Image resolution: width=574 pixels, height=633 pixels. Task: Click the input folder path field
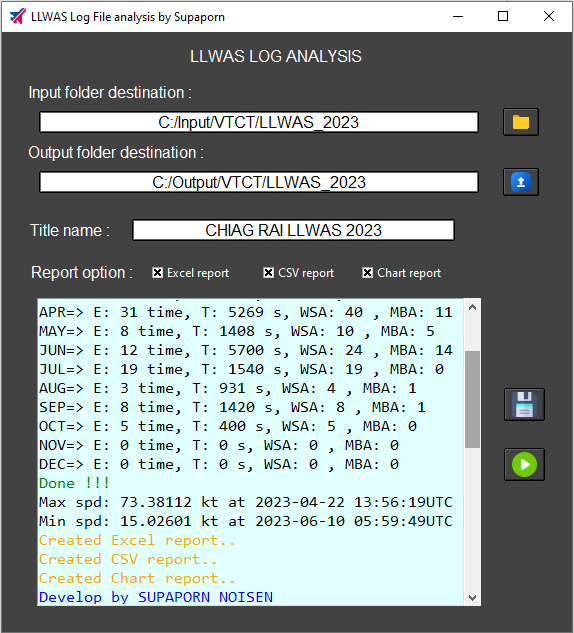click(x=259, y=122)
